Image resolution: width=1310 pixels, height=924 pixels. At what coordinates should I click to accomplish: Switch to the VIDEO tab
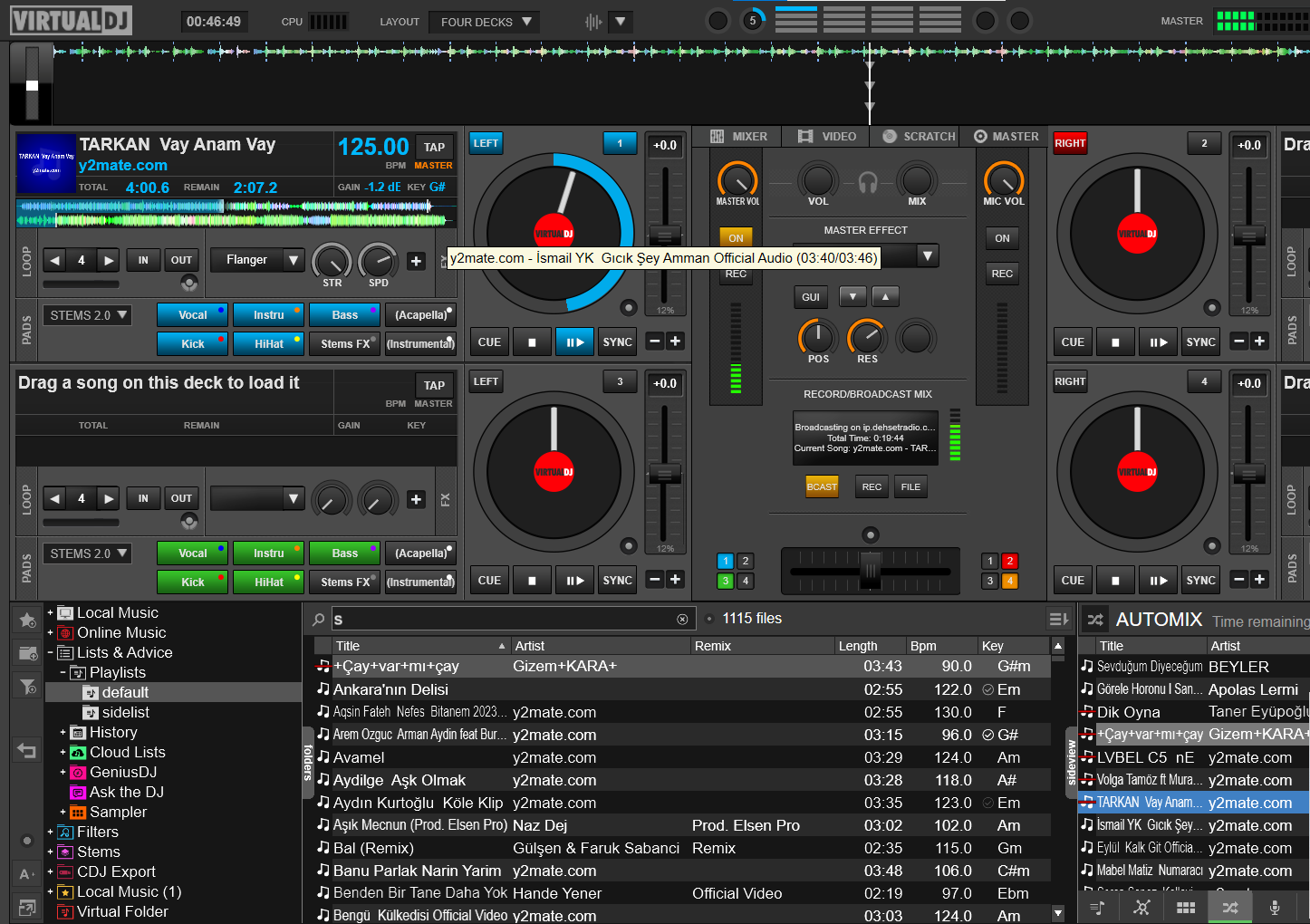[827, 137]
